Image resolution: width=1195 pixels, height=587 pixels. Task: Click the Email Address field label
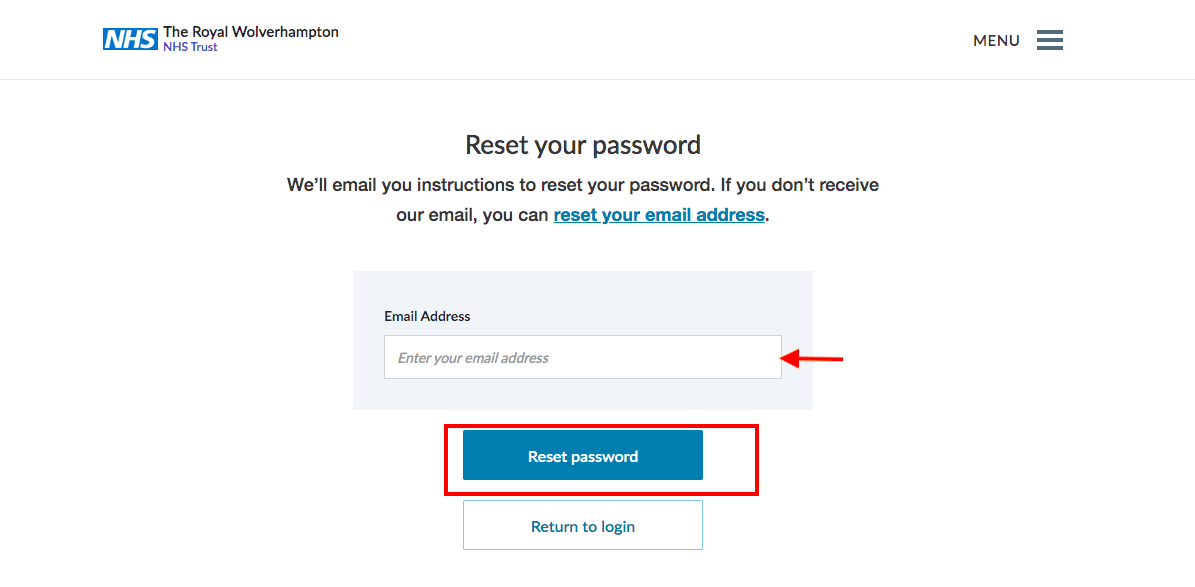pyautogui.click(x=427, y=316)
